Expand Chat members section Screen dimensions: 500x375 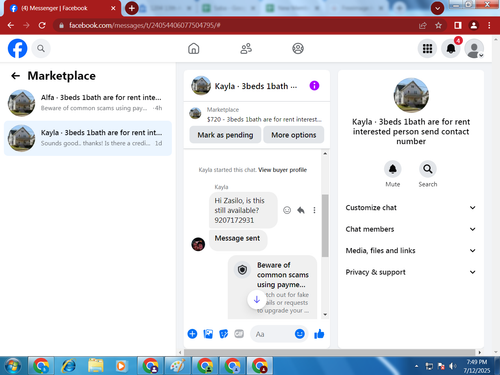411,229
